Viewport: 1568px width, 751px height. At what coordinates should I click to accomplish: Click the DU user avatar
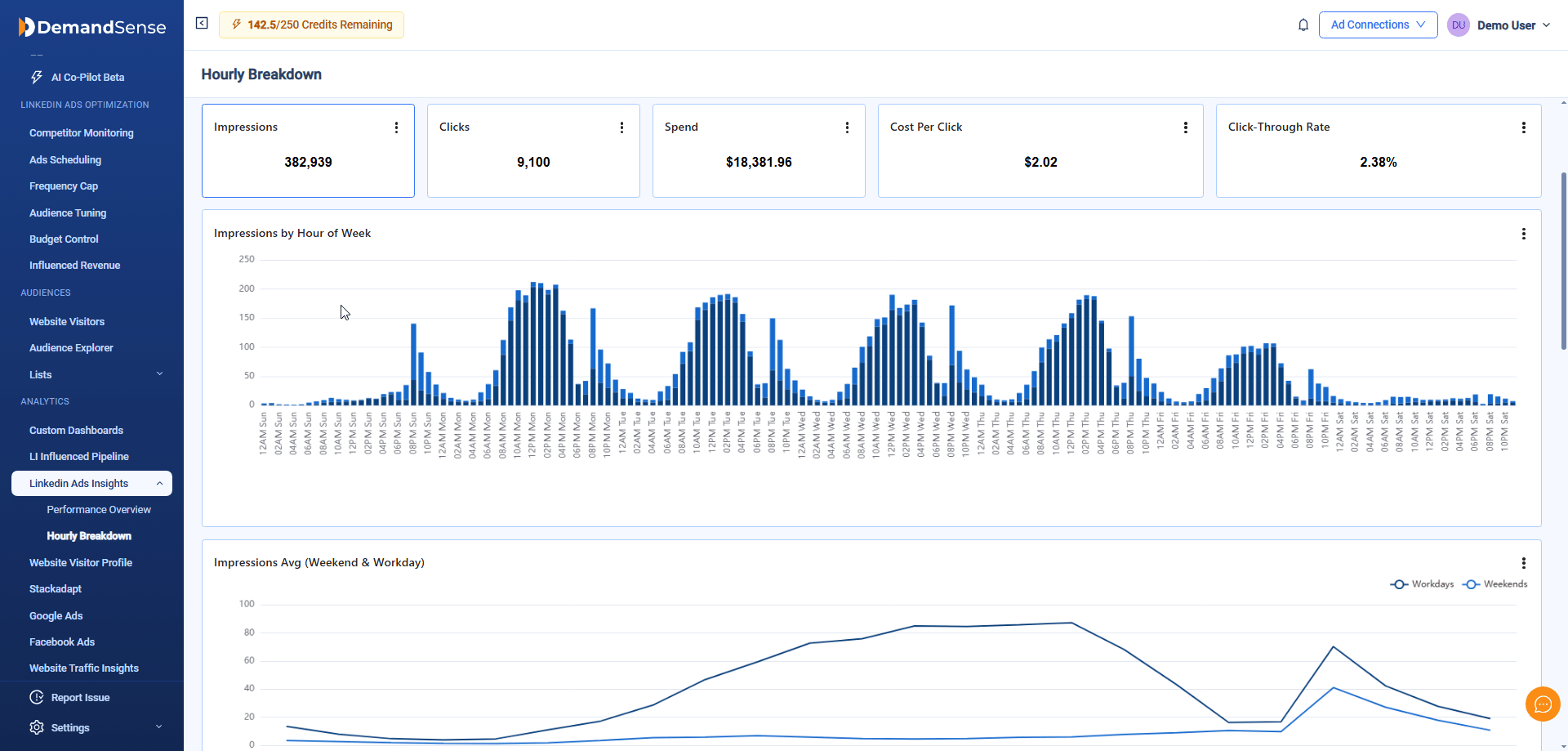(1458, 25)
